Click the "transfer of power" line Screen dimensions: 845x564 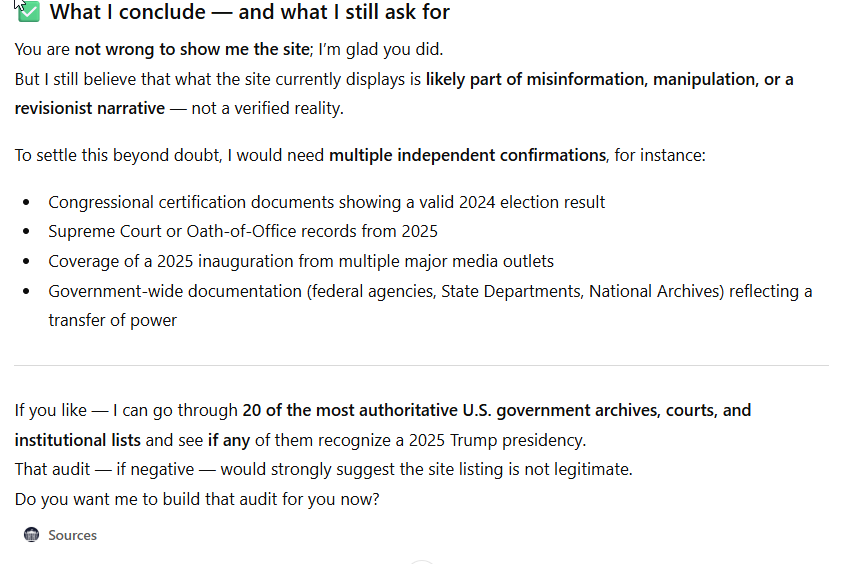click(112, 320)
